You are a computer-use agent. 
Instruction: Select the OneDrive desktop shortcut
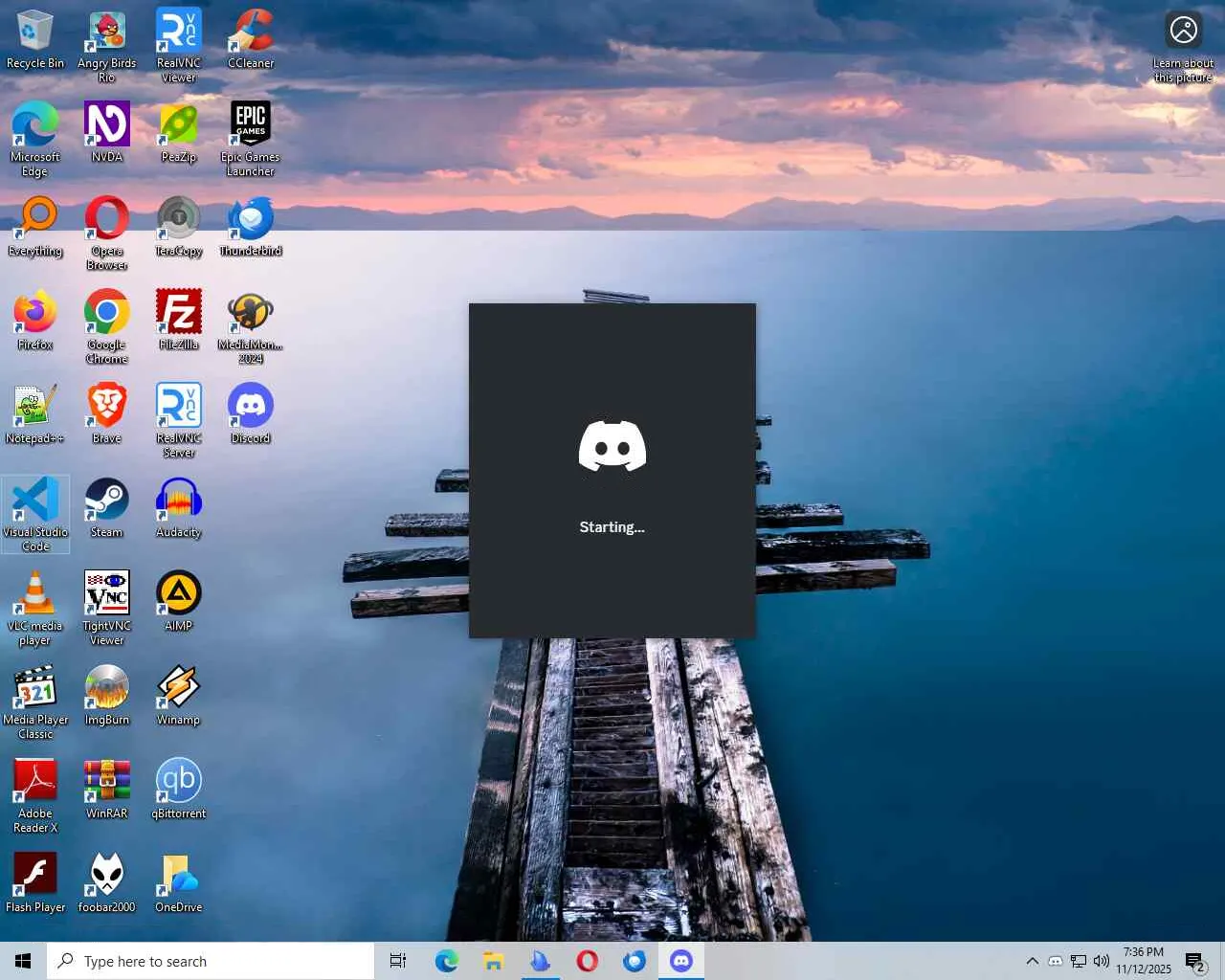click(179, 883)
